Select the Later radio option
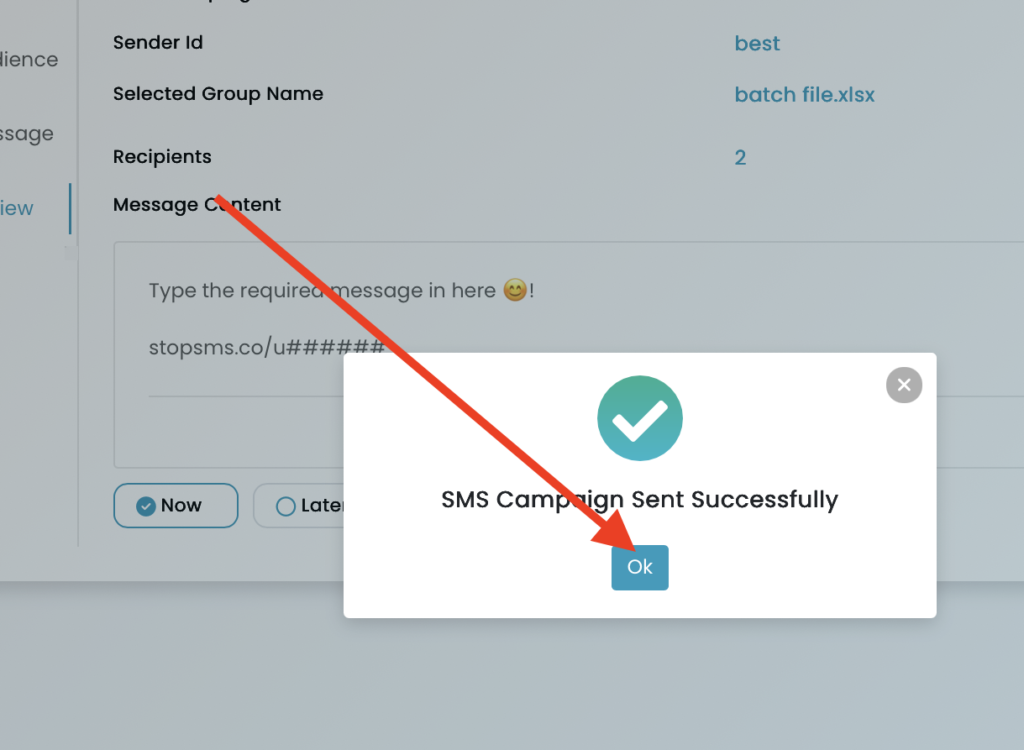The height and width of the screenshot is (750, 1024). pyautogui.click(x=298, y=505)
